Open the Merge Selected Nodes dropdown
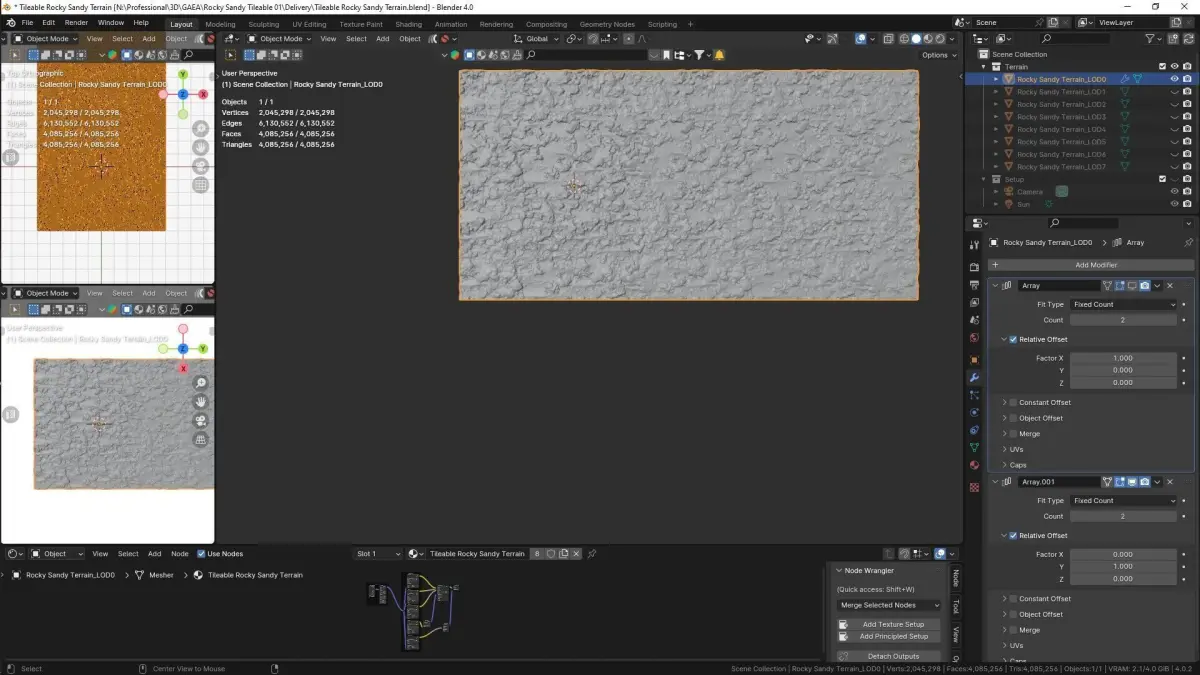1200x675 pixels. [x=889, y=605]
